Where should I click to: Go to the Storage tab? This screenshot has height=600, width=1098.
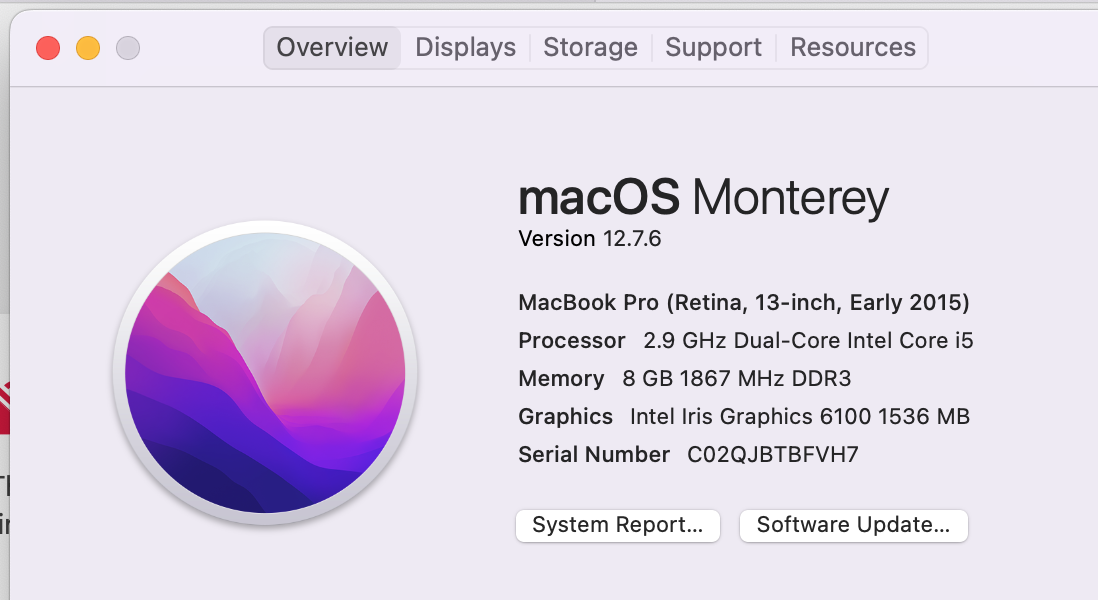tap(590, 47)
